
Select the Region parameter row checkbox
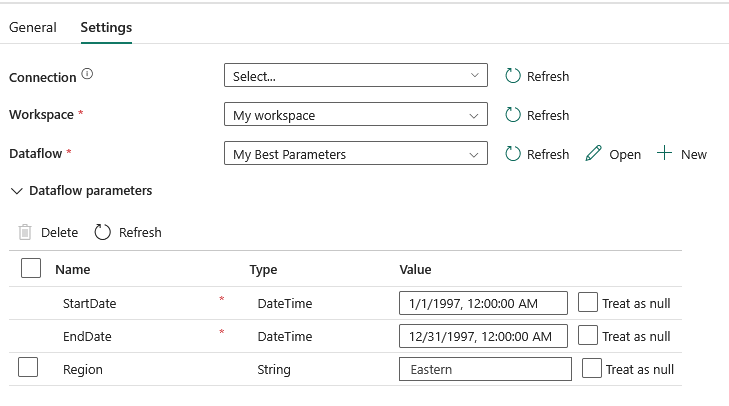pyautogui.click(x=29, y=368)
